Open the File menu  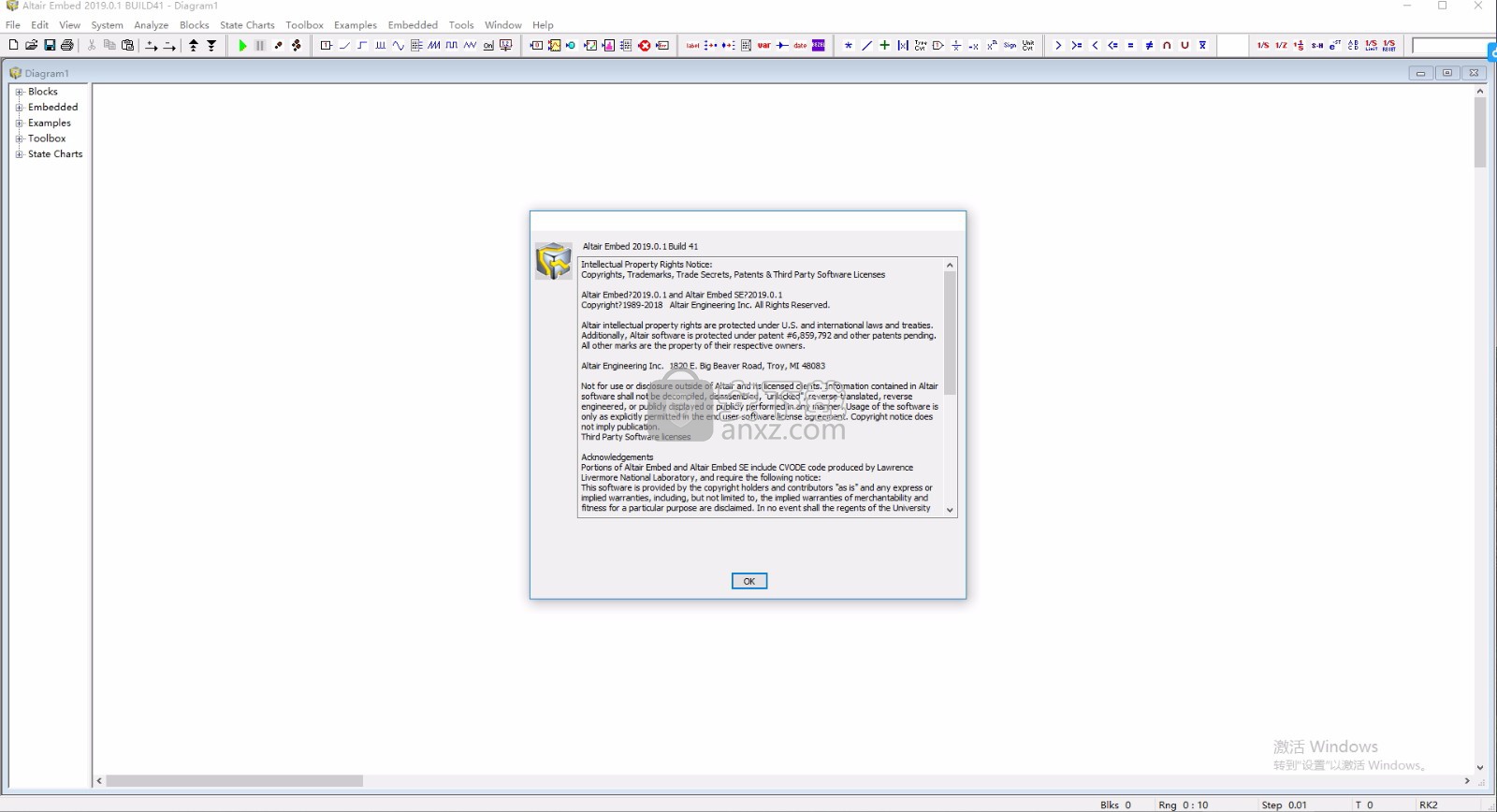[x=13, y=25]
